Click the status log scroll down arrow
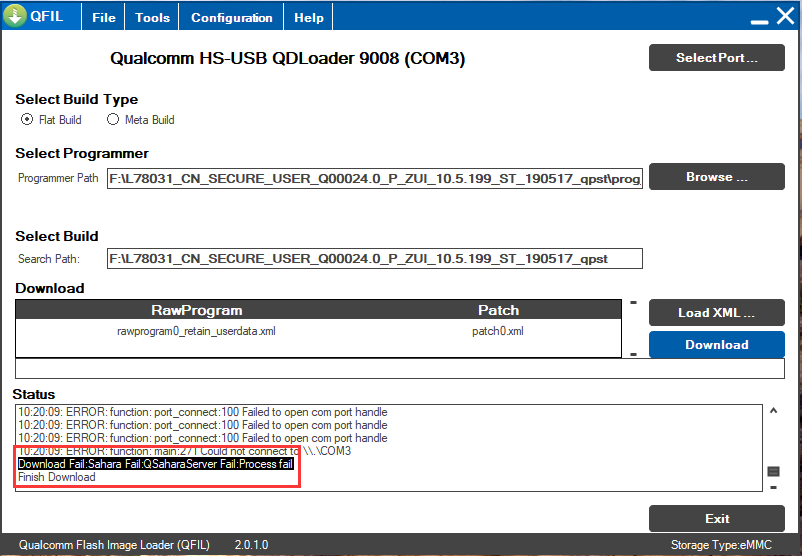 coord(773,487)
